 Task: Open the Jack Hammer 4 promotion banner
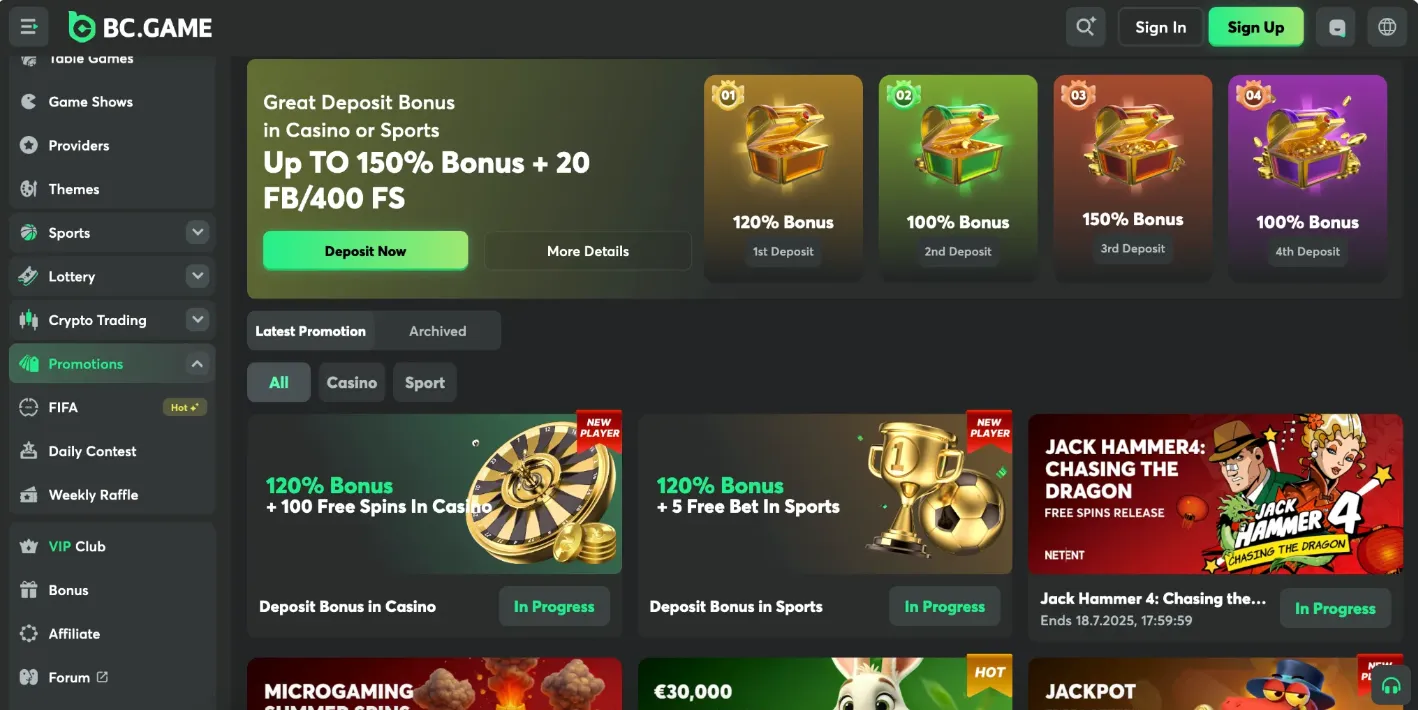coord(1215,494)
